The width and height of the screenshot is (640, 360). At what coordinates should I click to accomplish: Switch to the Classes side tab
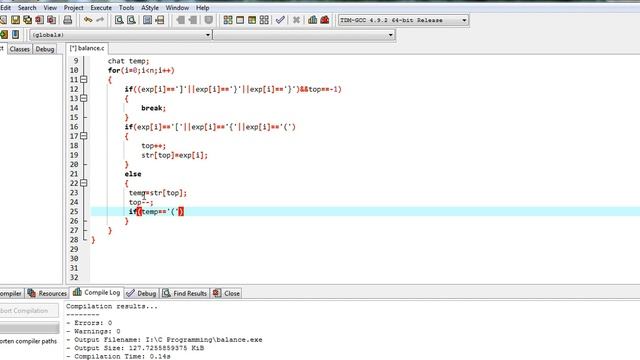tap(20, 49)
